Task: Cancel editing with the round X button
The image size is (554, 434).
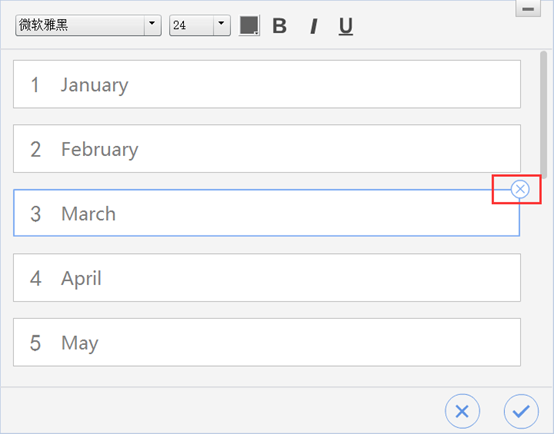Action: point(462,411)
